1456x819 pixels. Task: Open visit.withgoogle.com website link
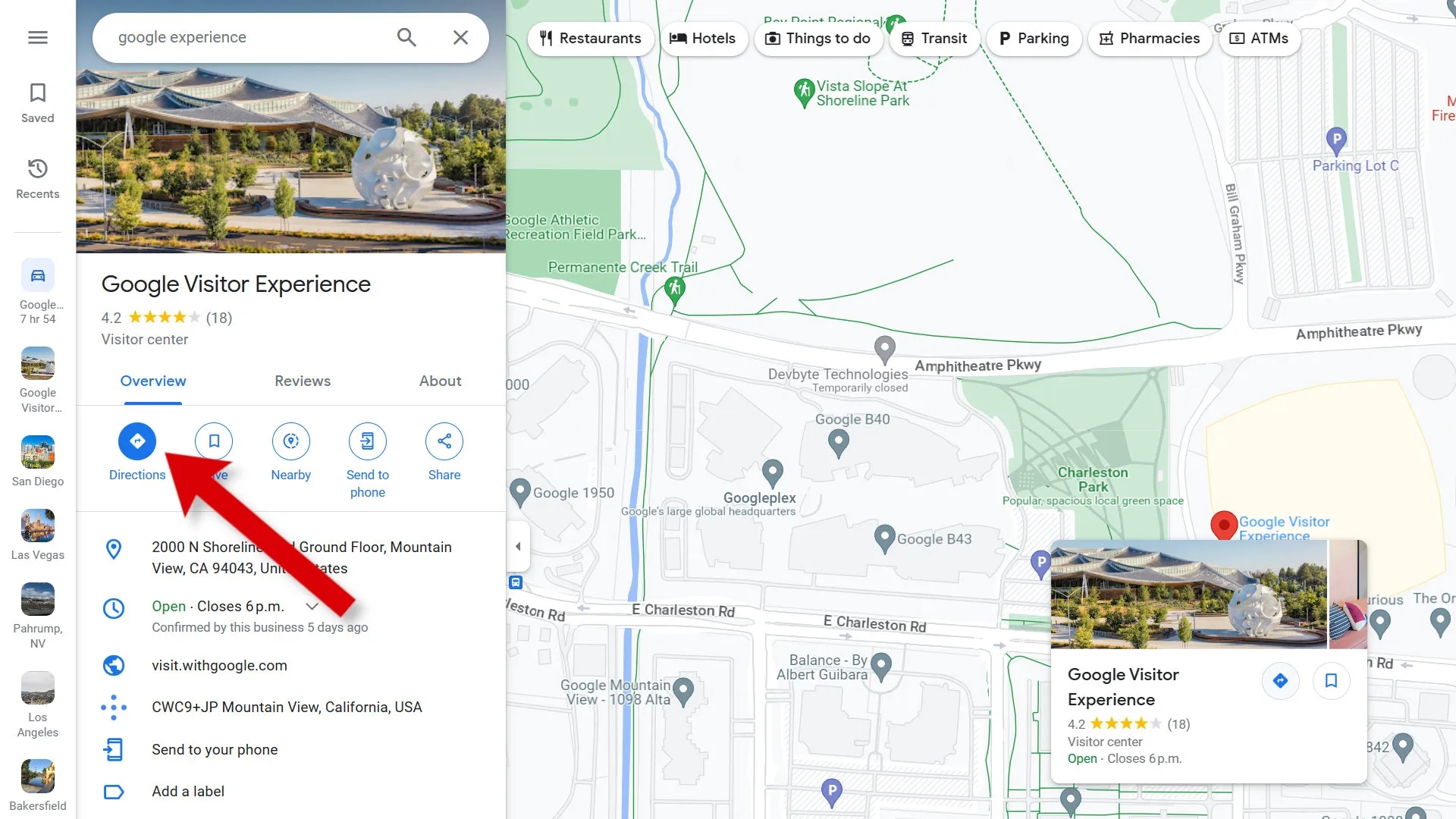219,665
